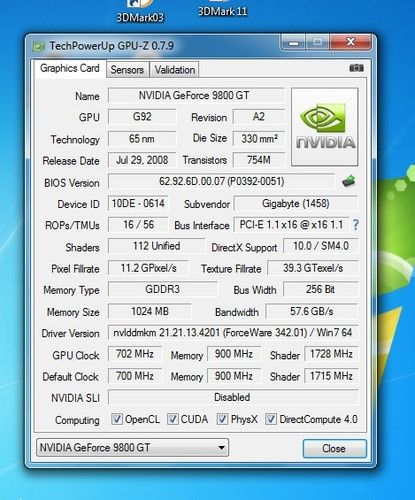Close GPU-Z with the red X
This screenshot has width=415, height=500.
(x=350, y=42)
